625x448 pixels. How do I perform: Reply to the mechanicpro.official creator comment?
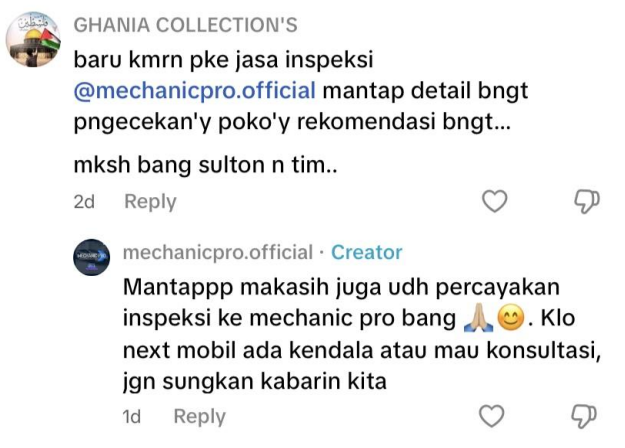click(x=199, y=416)
